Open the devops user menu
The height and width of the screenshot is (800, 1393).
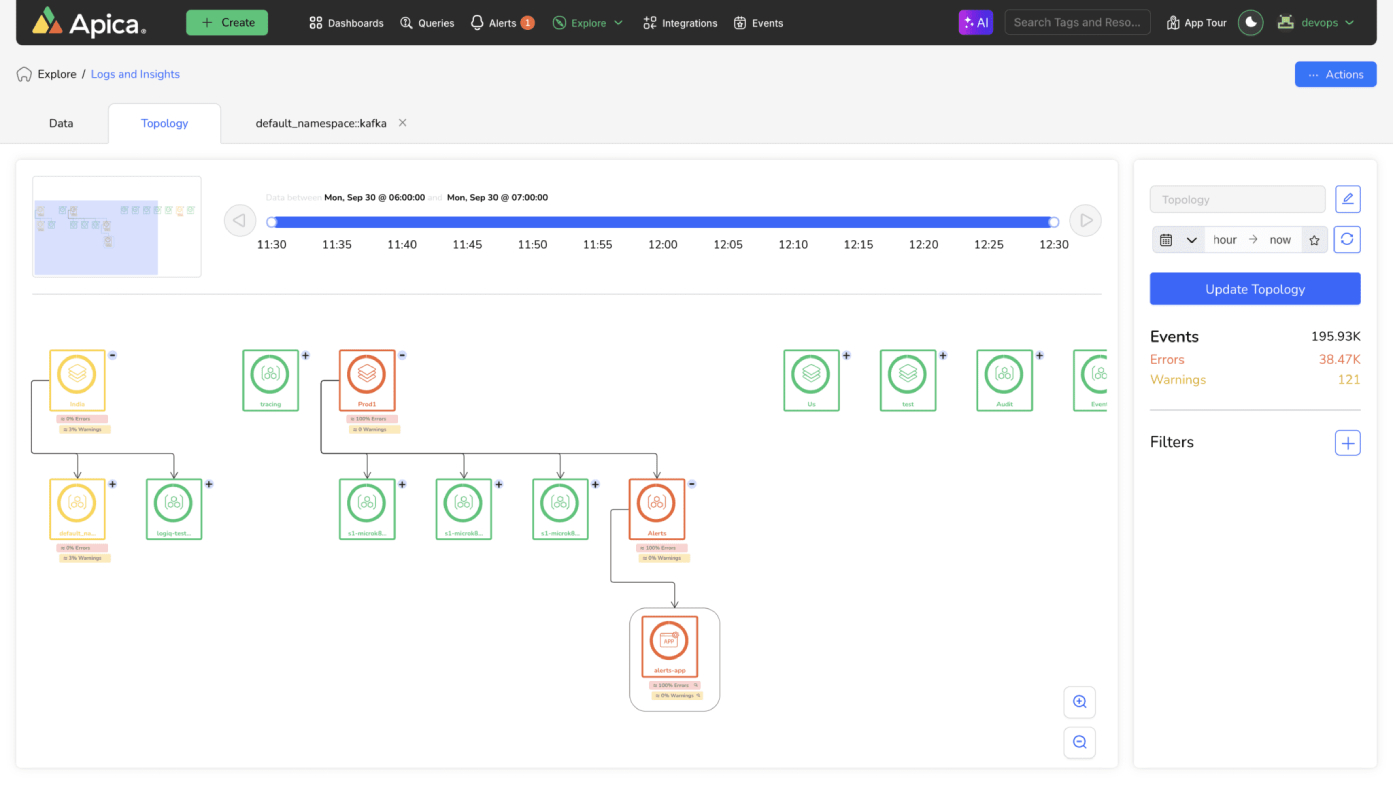pyautogui.click(x=1316, y=22)
